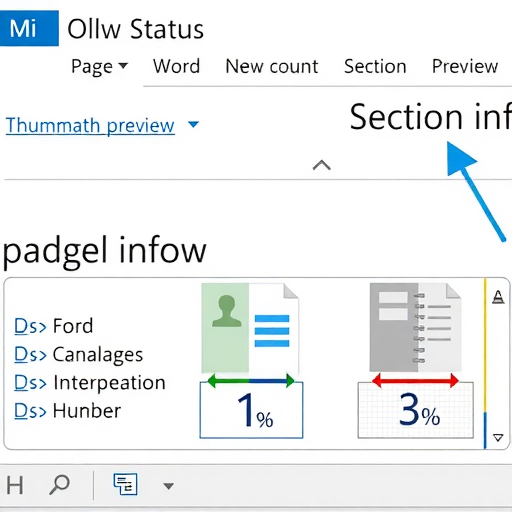Expand the dropdown arrow beside layout icon
This screenshot has width=512, height=512.
168,486
